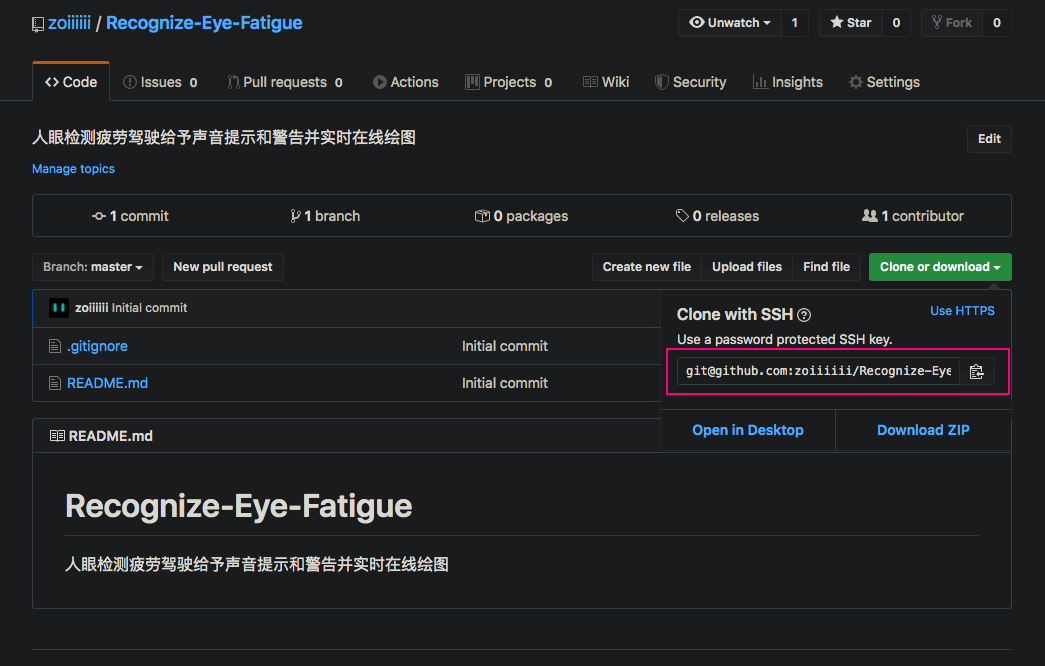Click the repository book icon
1045x666 pixels.
(38, 24)
